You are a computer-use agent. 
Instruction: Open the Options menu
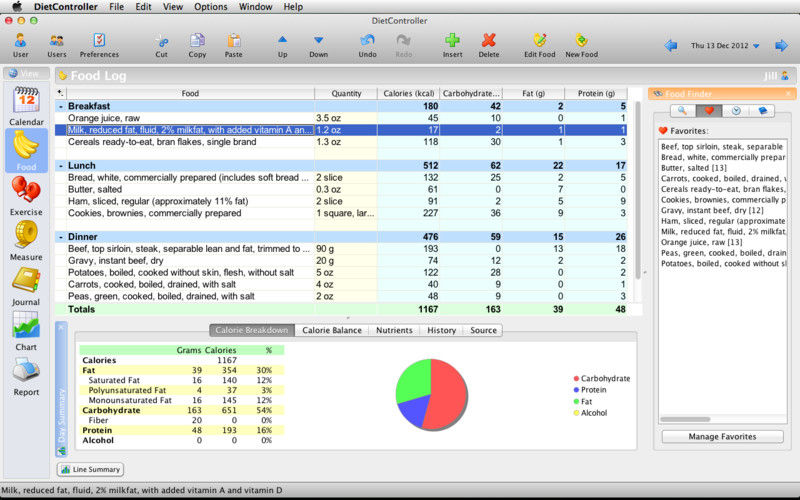tap(211, 7)
